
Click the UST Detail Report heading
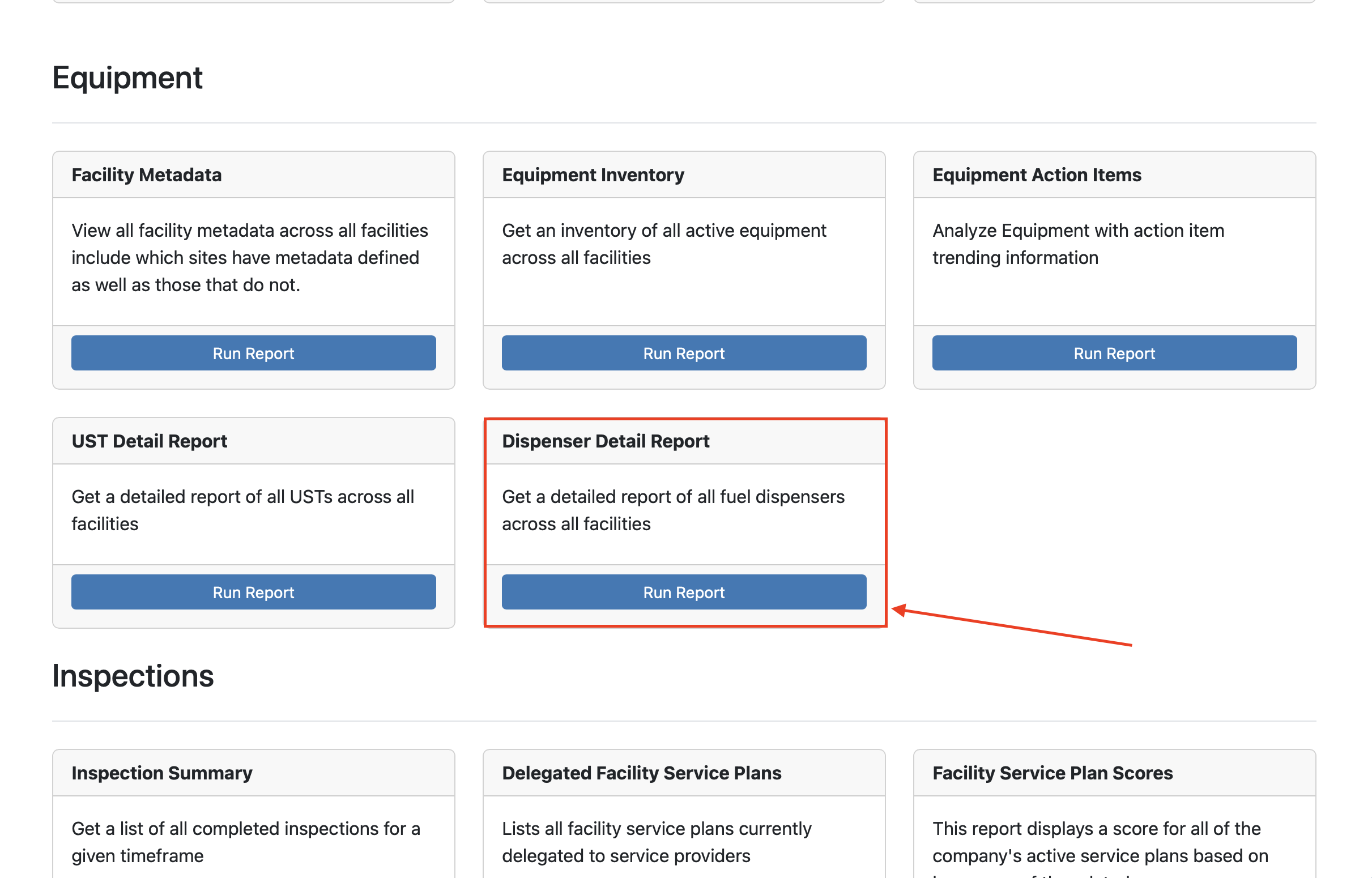click(x=150, y=441)
